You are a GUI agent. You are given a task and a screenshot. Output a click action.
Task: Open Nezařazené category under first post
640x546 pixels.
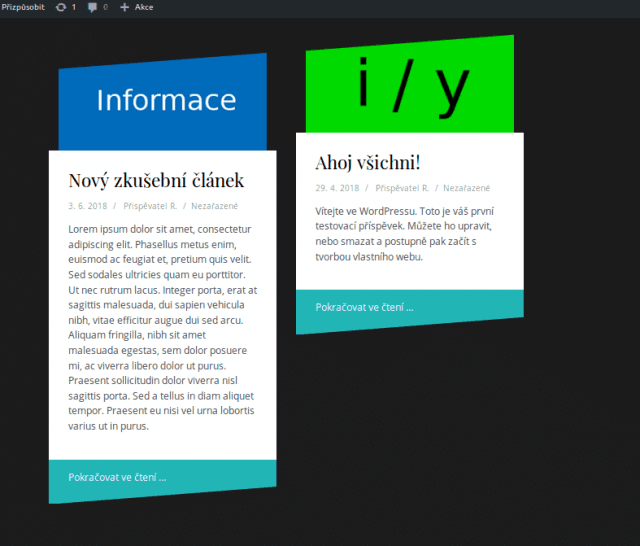pyautogui.click(x=215, y=206)
